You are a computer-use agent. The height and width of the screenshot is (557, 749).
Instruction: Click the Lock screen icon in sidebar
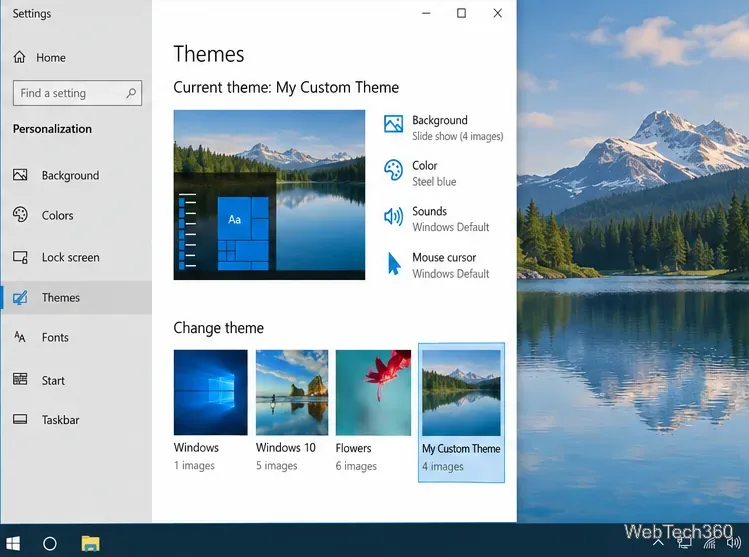(20, 257)
